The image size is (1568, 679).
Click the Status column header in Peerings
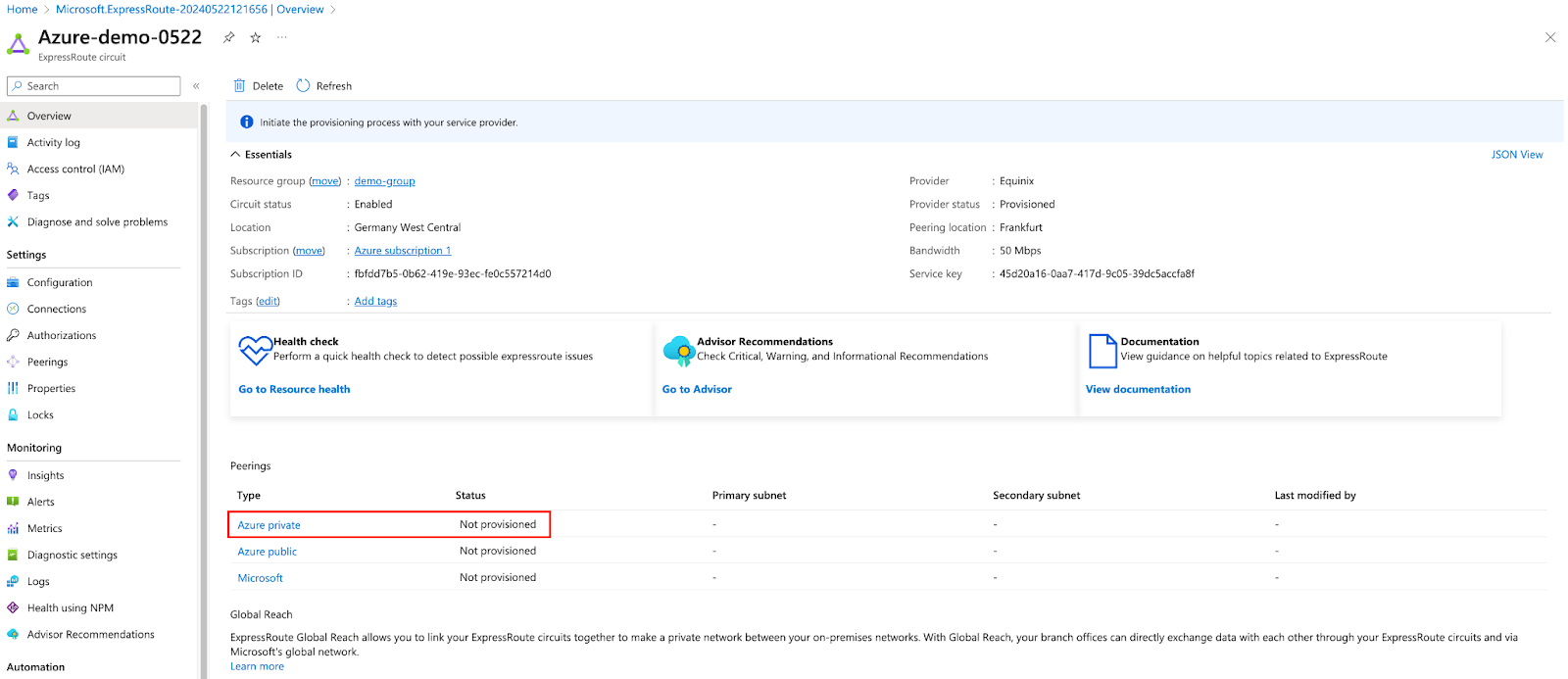coord(470,496)
